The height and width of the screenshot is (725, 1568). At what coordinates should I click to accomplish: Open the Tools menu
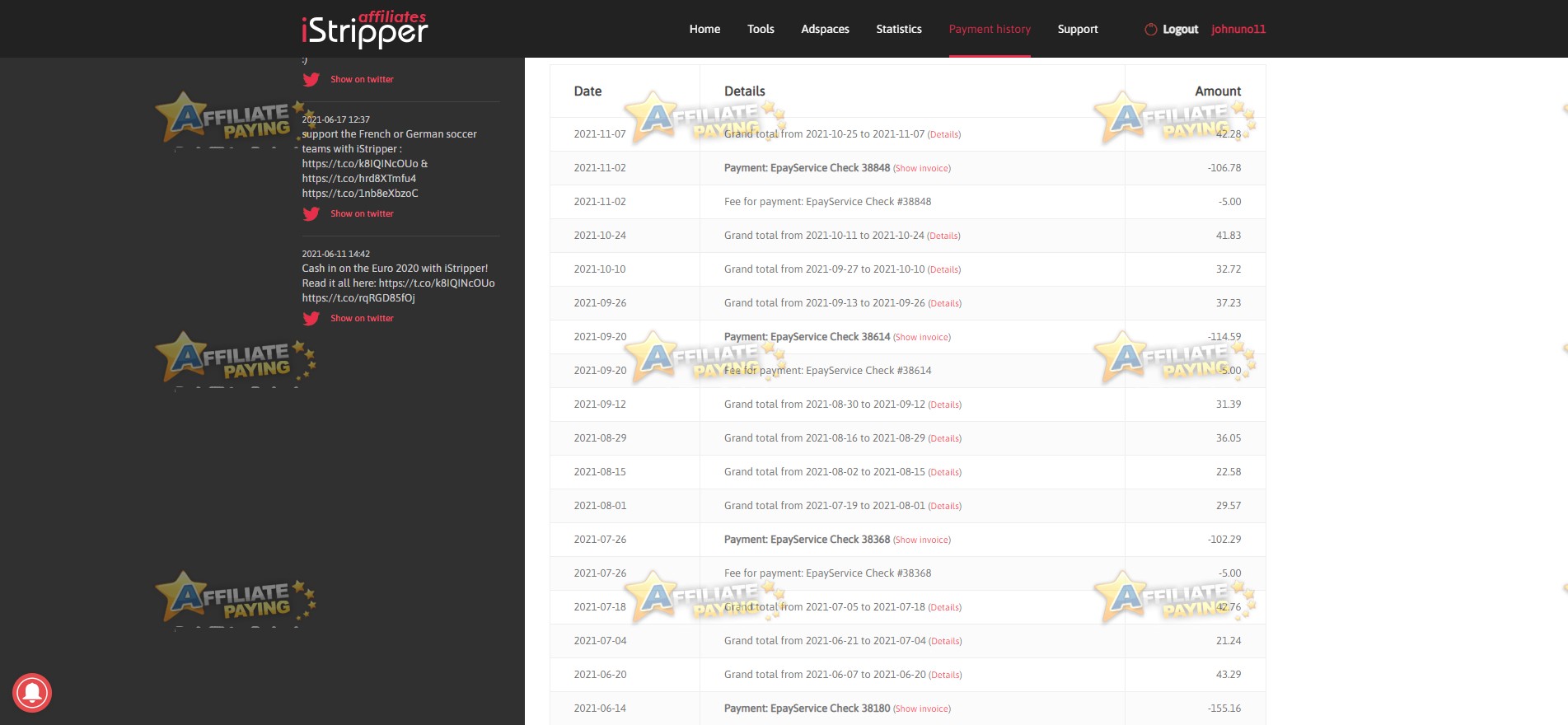pyautogui.click(x=761, y=29)
